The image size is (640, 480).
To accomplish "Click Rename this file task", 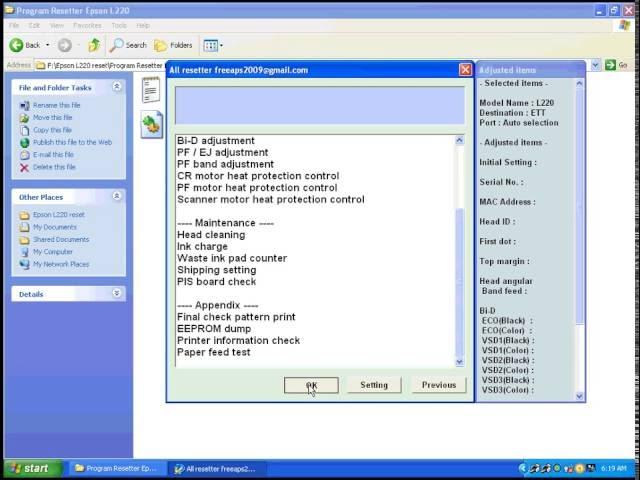I will pyautogui.click(x=56, y=105).
